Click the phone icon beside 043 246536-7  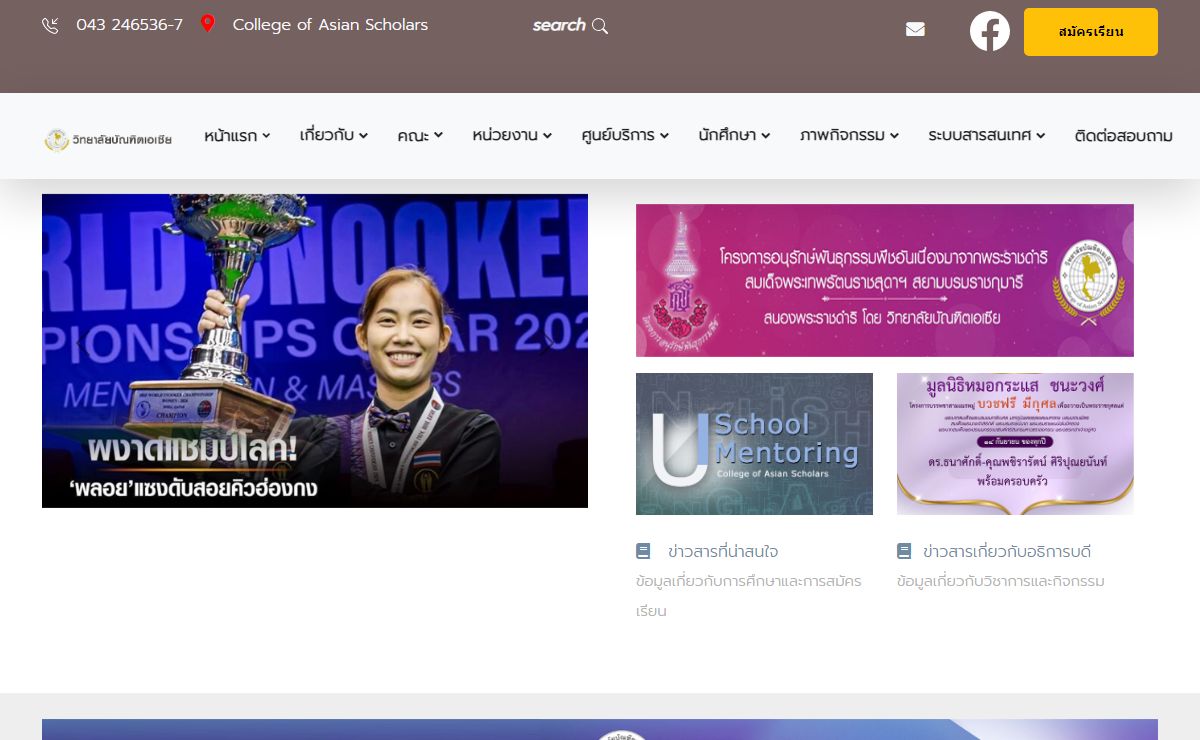pos(50,25)
